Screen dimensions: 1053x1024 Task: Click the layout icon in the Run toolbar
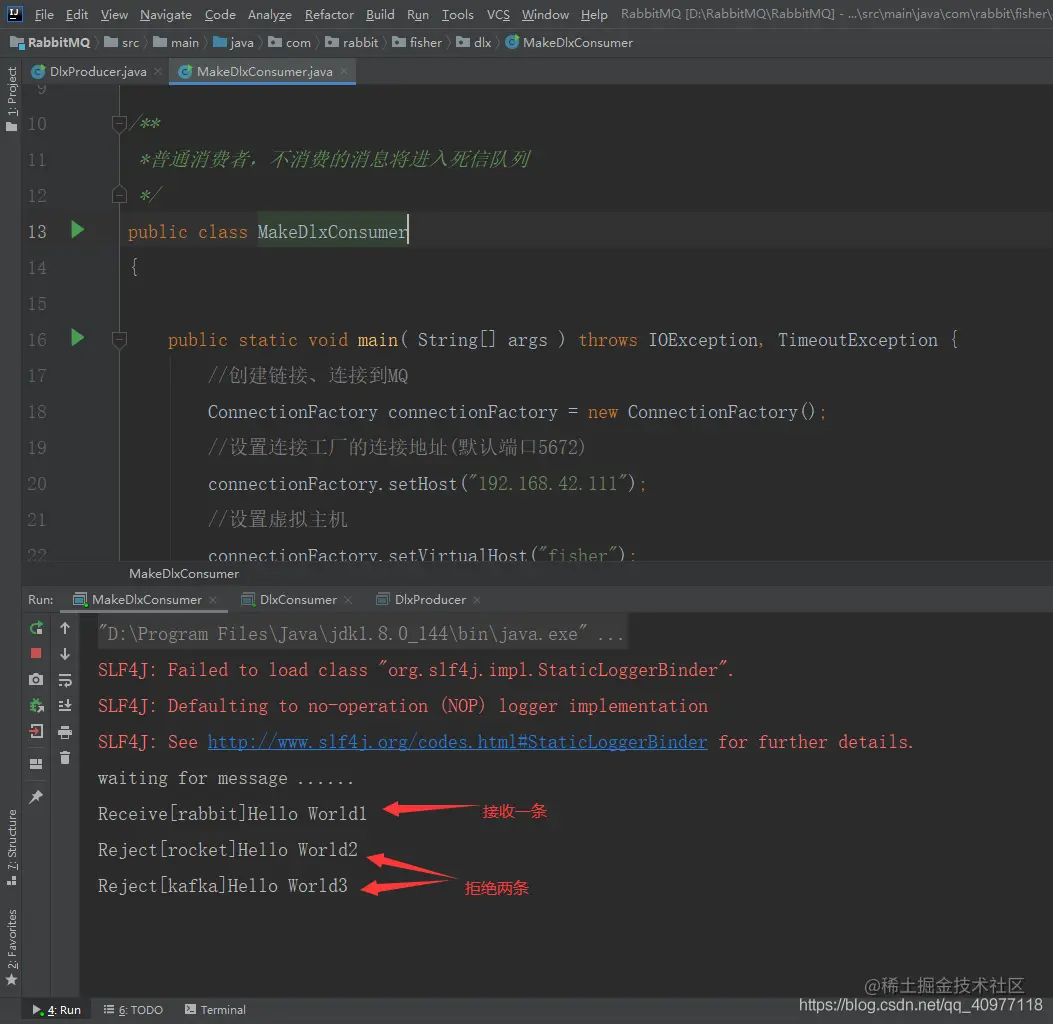36,763
